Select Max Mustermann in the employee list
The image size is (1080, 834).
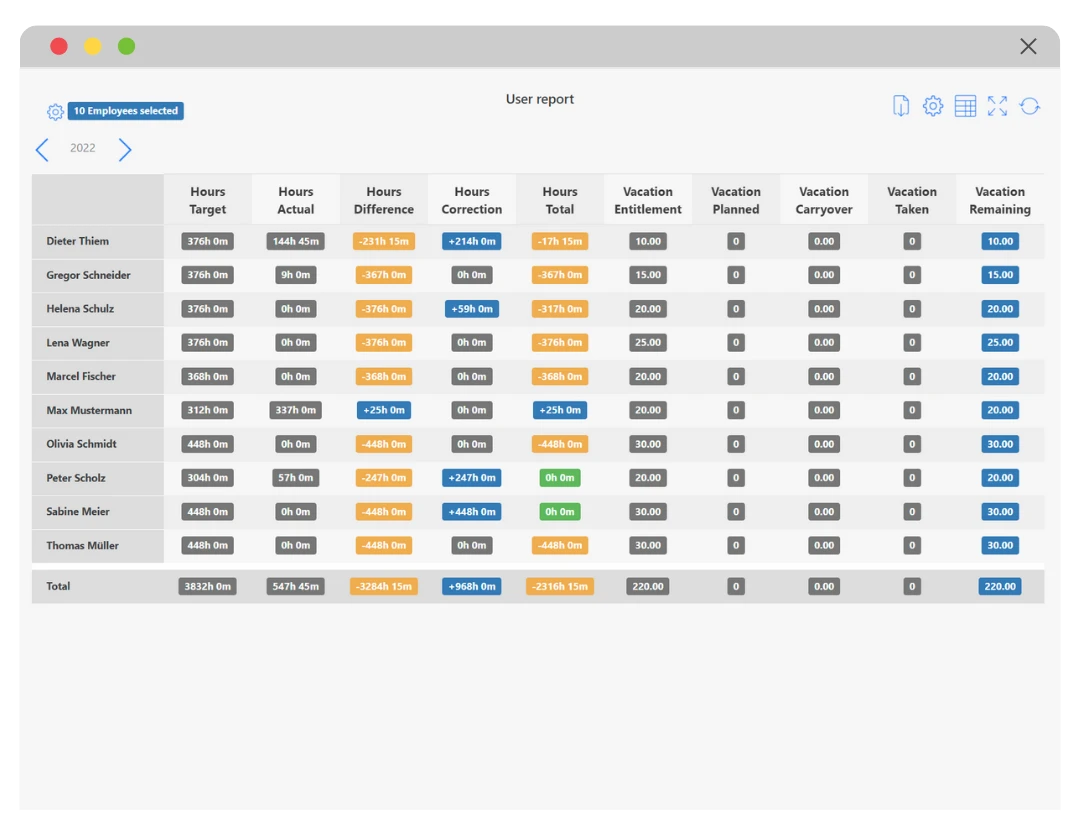click(89, 410)
